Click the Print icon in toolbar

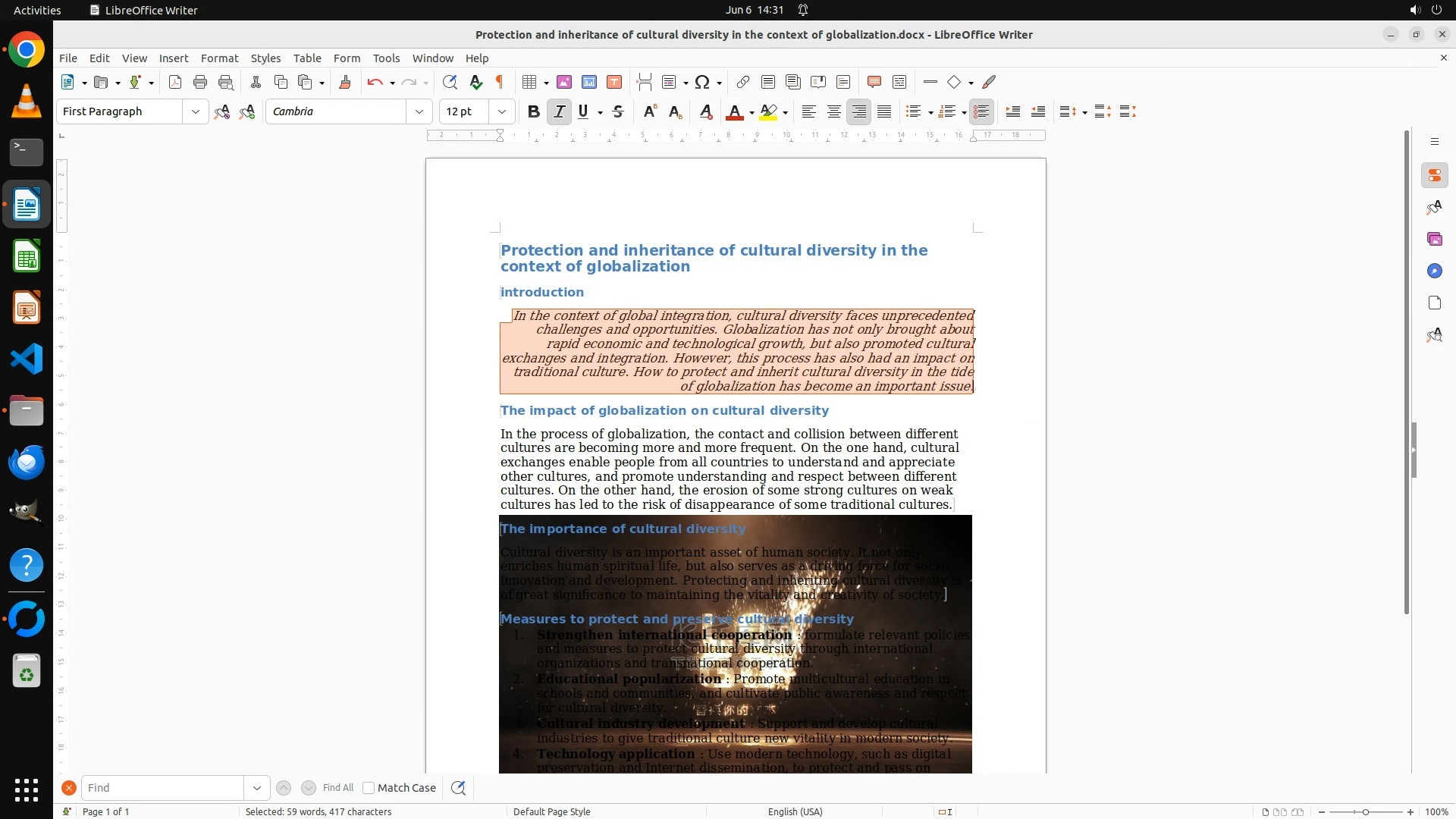[200, 83]
